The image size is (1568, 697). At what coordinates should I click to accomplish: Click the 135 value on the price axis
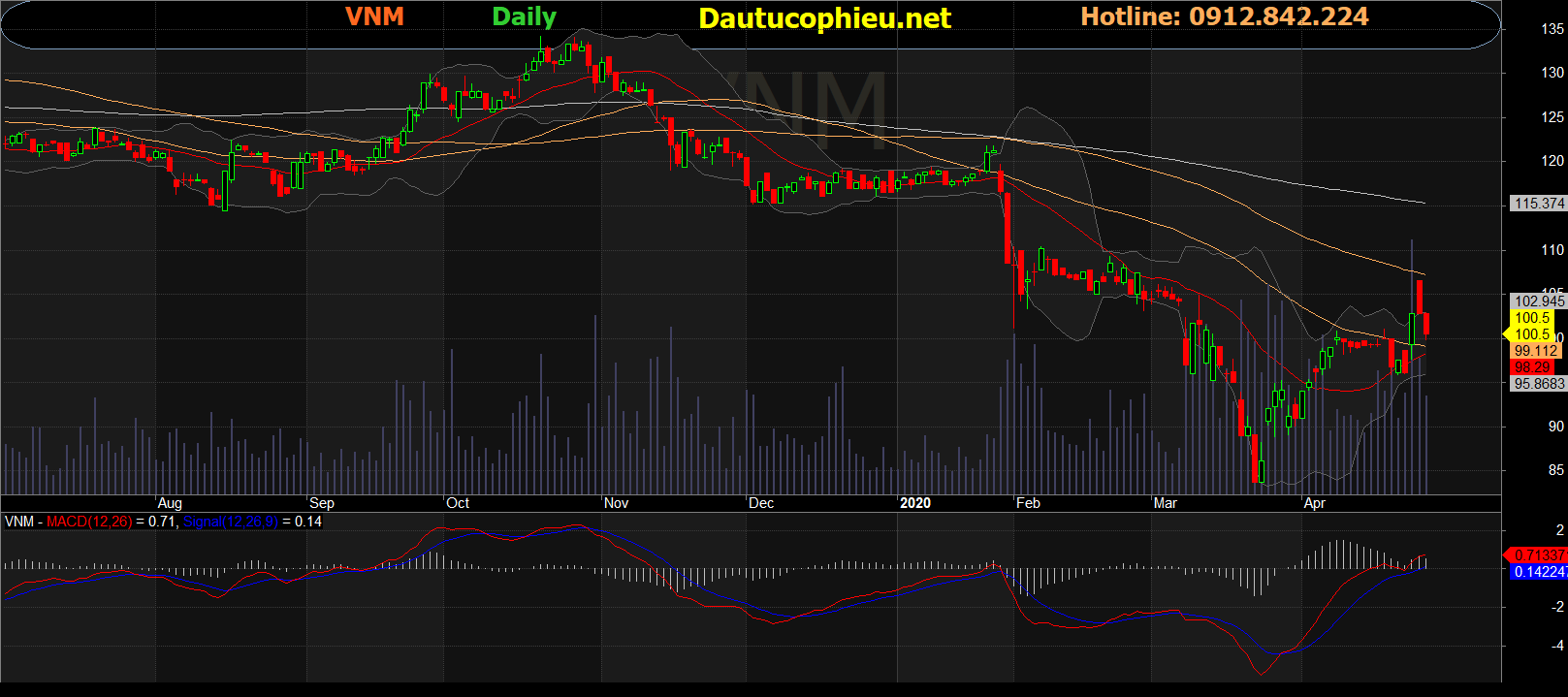click(1552, 29)
